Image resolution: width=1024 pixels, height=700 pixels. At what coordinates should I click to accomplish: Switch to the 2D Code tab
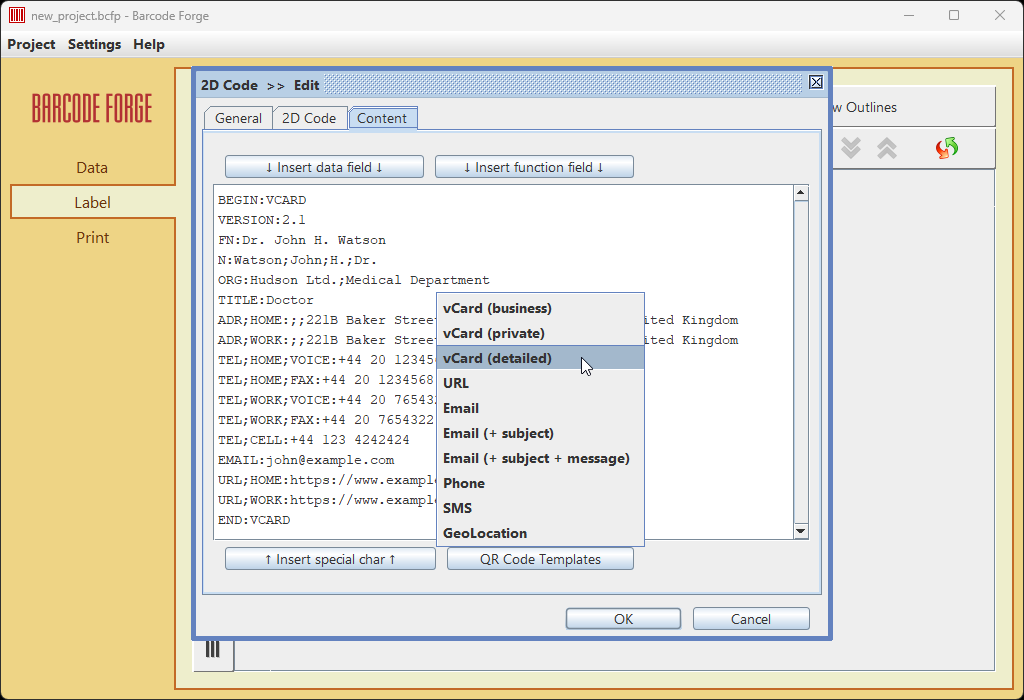309,118
